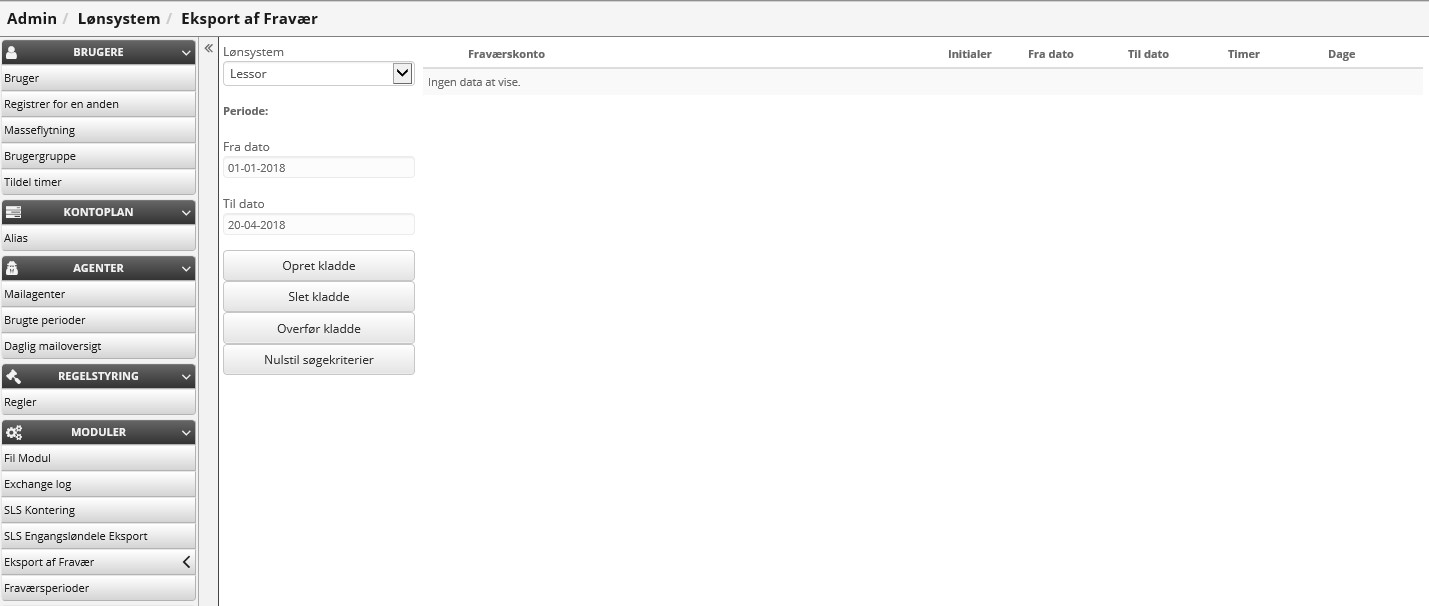Collapse the Brugere section chevron

(186, 52)
